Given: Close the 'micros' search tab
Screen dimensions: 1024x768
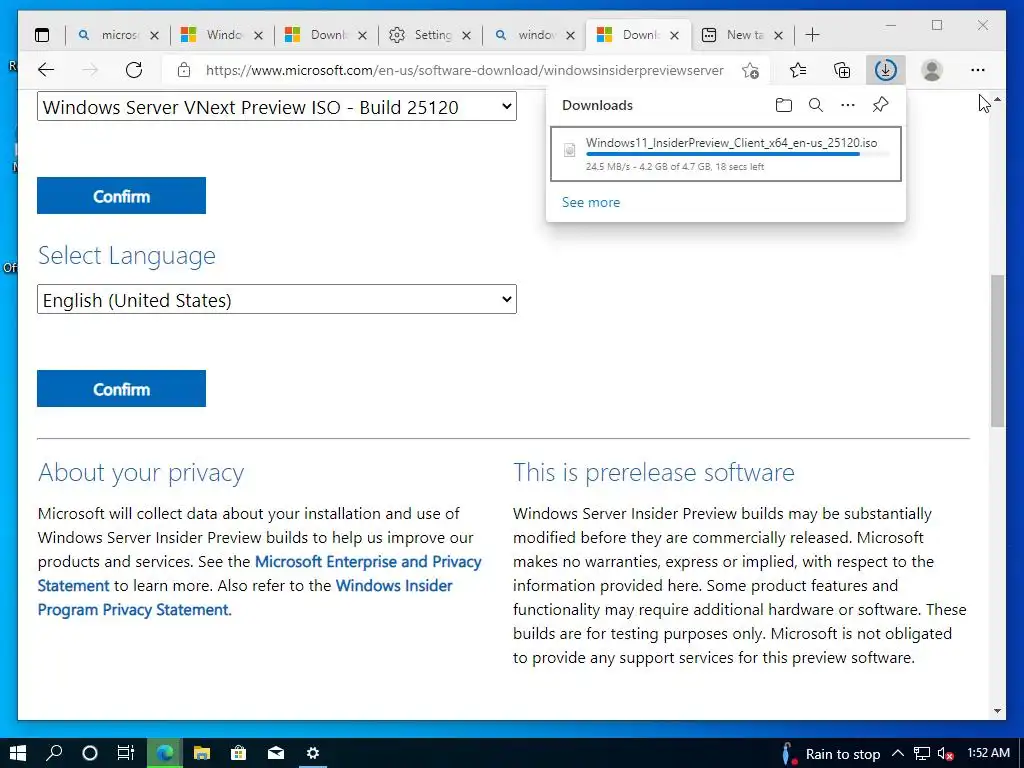Looking at the screenshot, I should click(x=154, y=35).
